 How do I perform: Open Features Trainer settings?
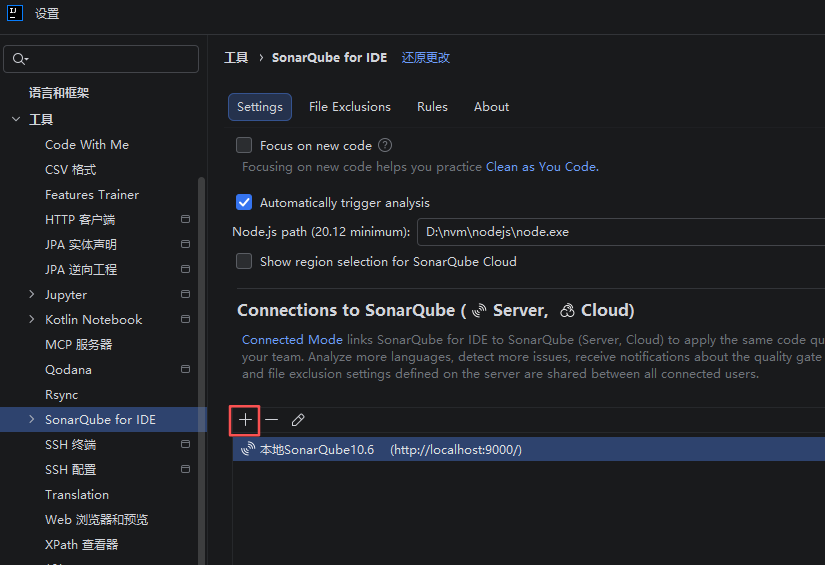[x=92, y=195]
